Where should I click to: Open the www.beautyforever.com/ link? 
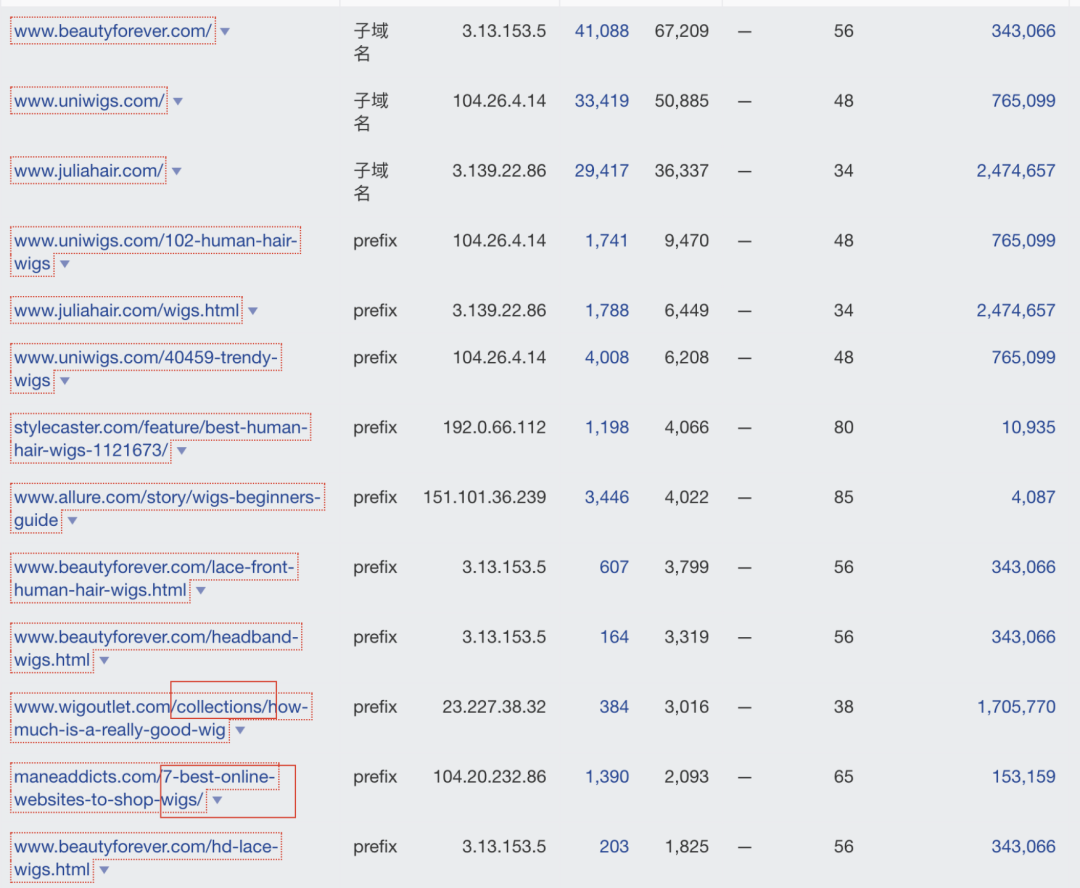[113, 31]
